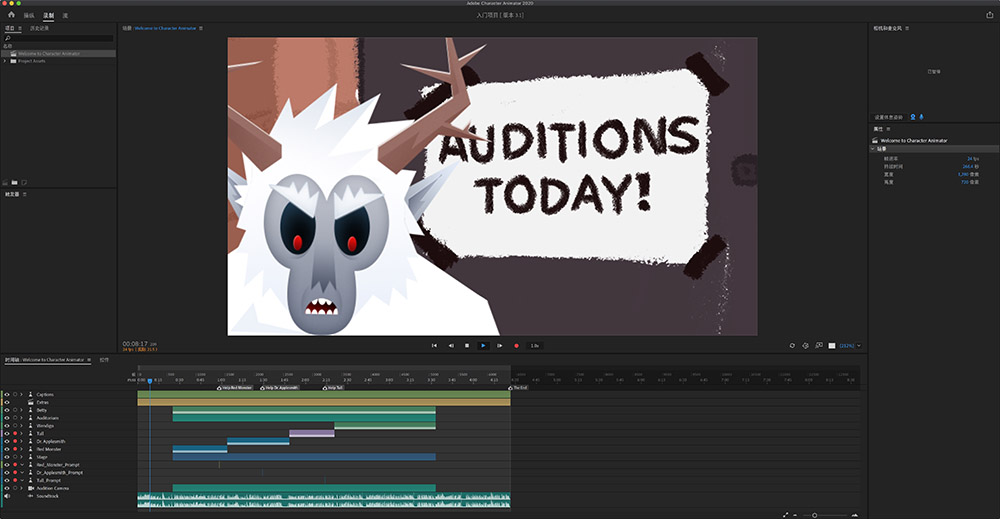Expand the Project Assets folder
1000x519 pixels.
5,61
